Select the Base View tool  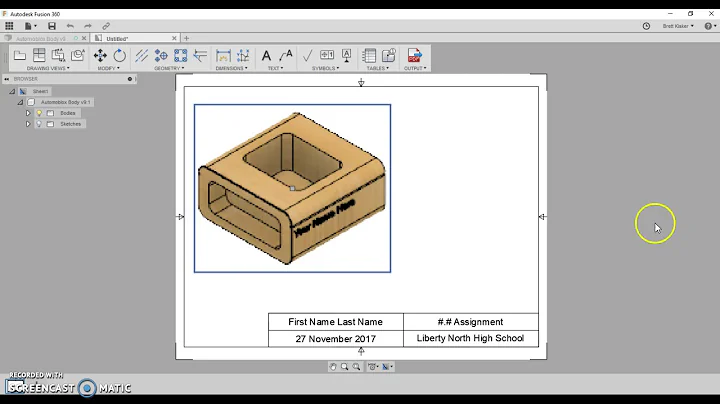tap(20, 56)
